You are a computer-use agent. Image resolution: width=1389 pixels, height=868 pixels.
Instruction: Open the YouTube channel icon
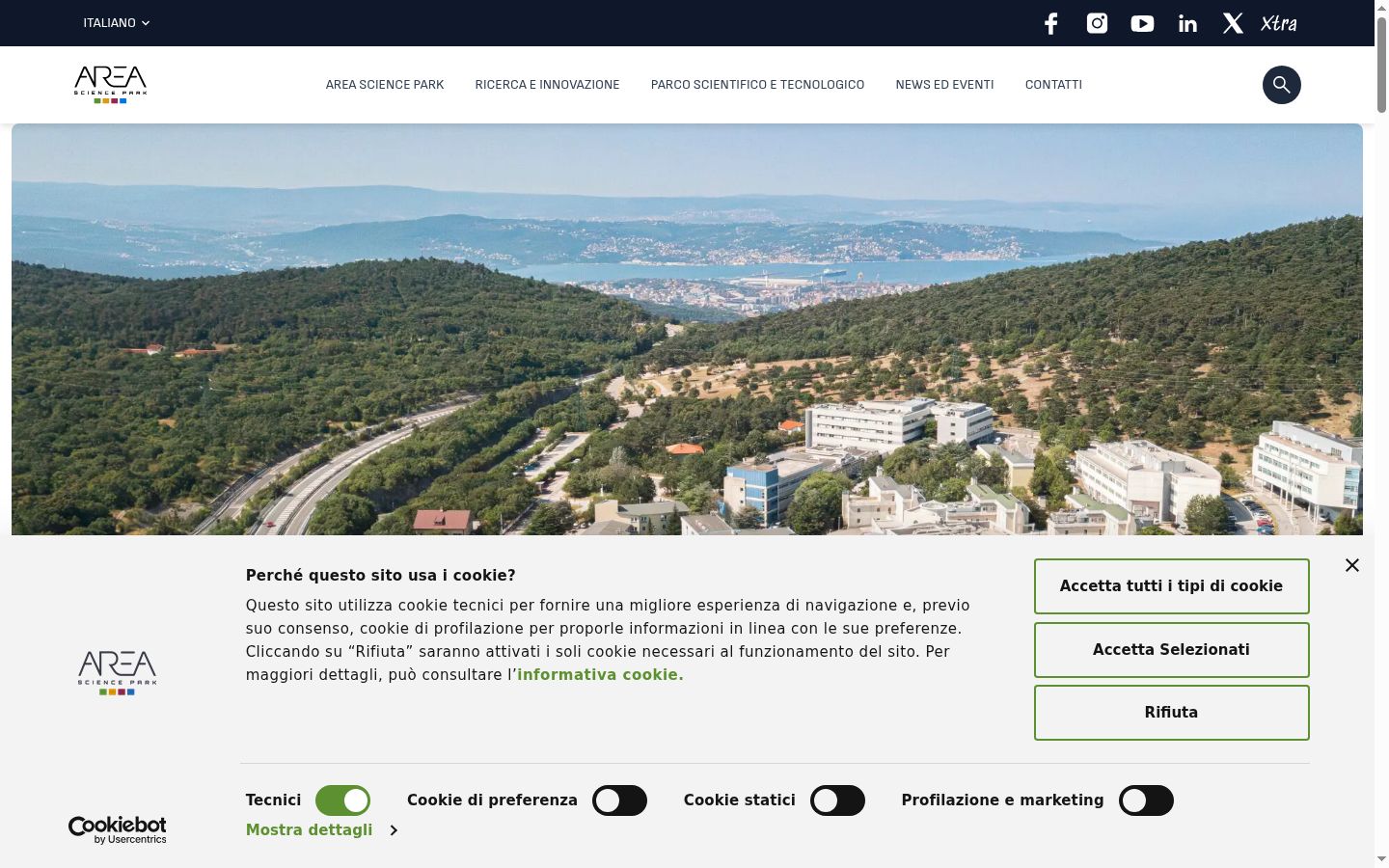(x=1142, y=23)
